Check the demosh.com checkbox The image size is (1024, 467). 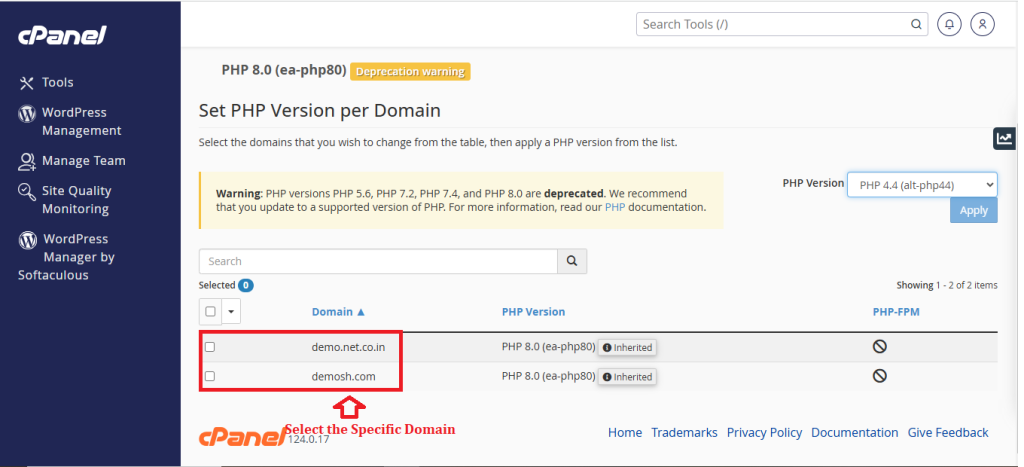(x=210, y=376)
